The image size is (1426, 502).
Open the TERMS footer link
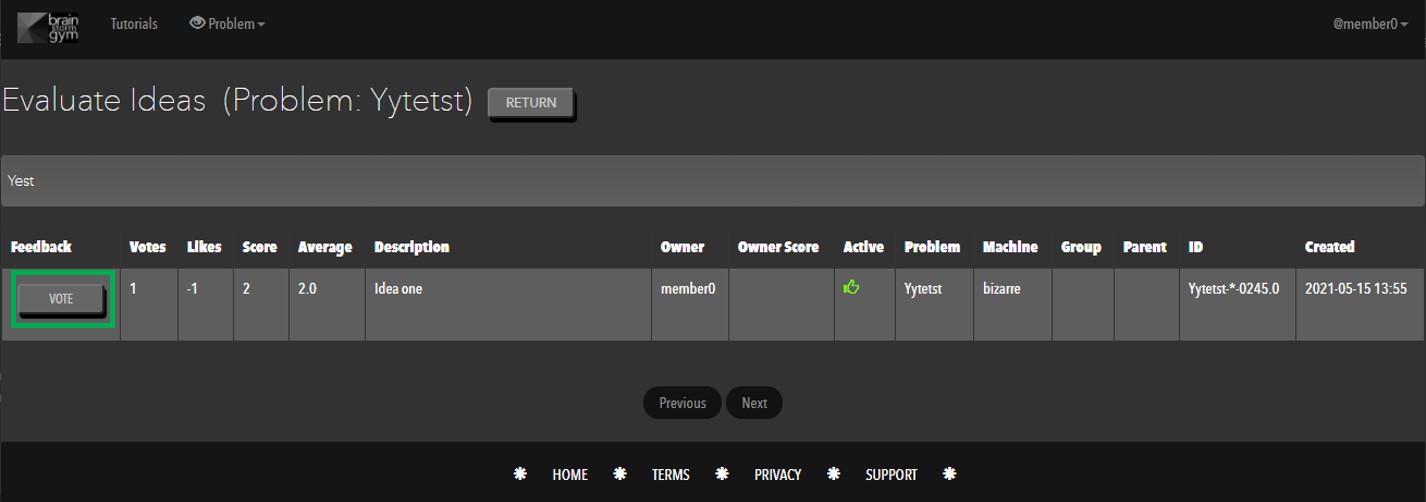pos(671,475)
